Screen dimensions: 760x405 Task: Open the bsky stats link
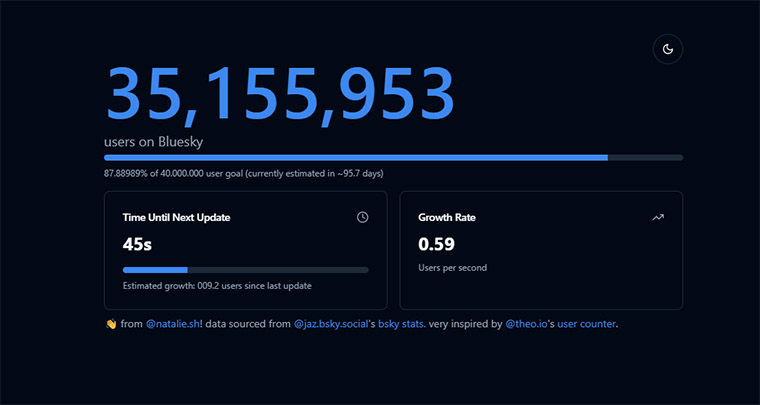point(402,324)
